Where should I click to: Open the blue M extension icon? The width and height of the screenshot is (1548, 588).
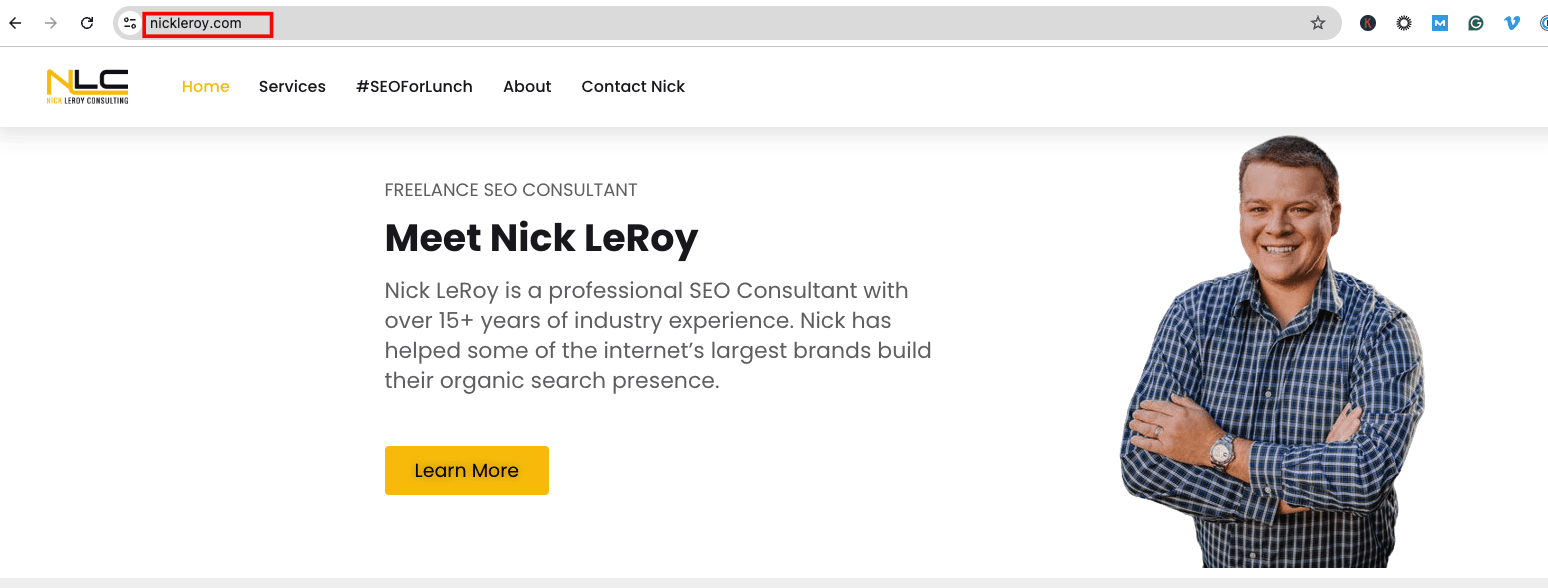tap(1440, 23)
